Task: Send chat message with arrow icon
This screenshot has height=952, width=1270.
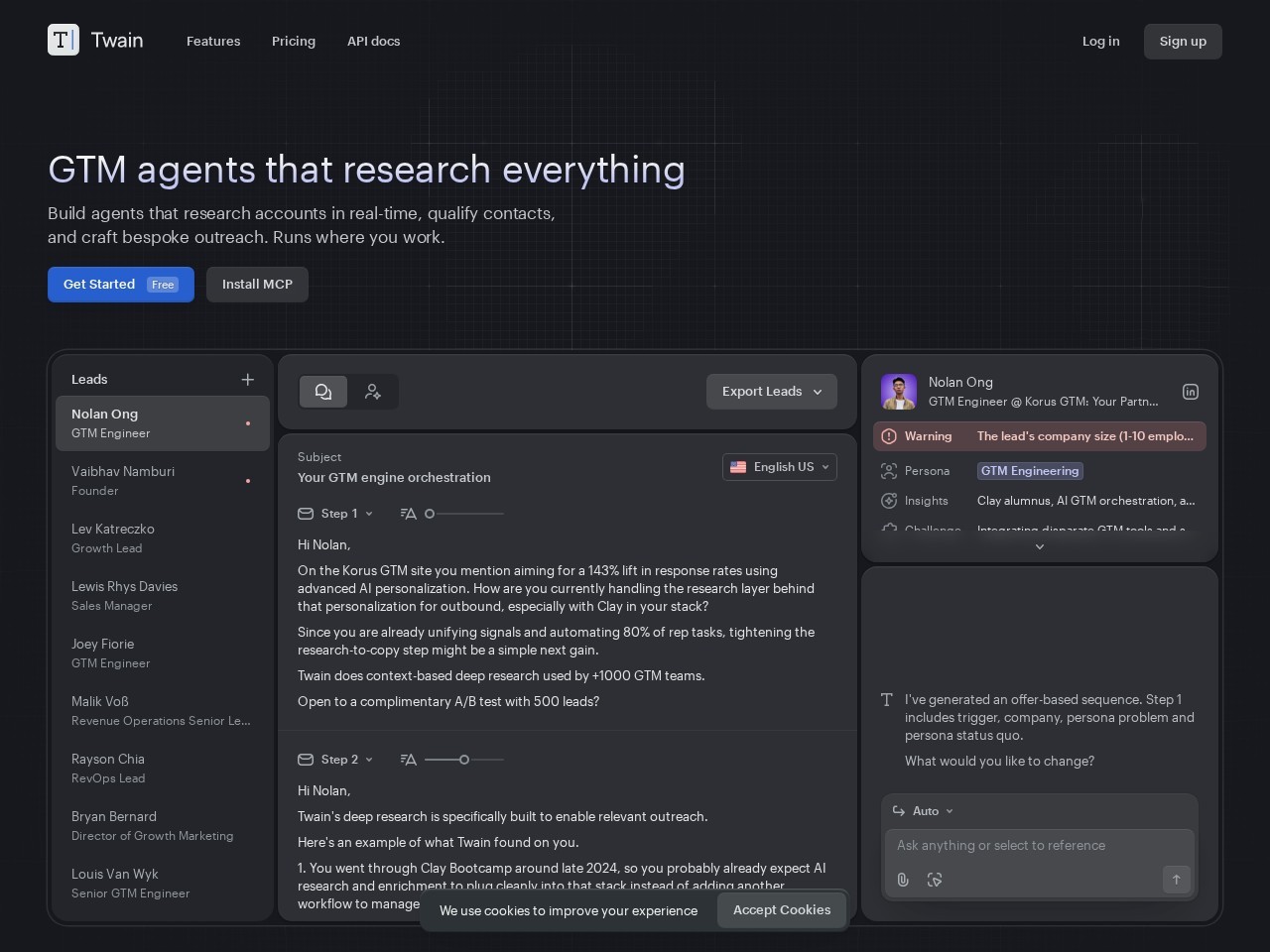Action: click(x=1176, y=880)
